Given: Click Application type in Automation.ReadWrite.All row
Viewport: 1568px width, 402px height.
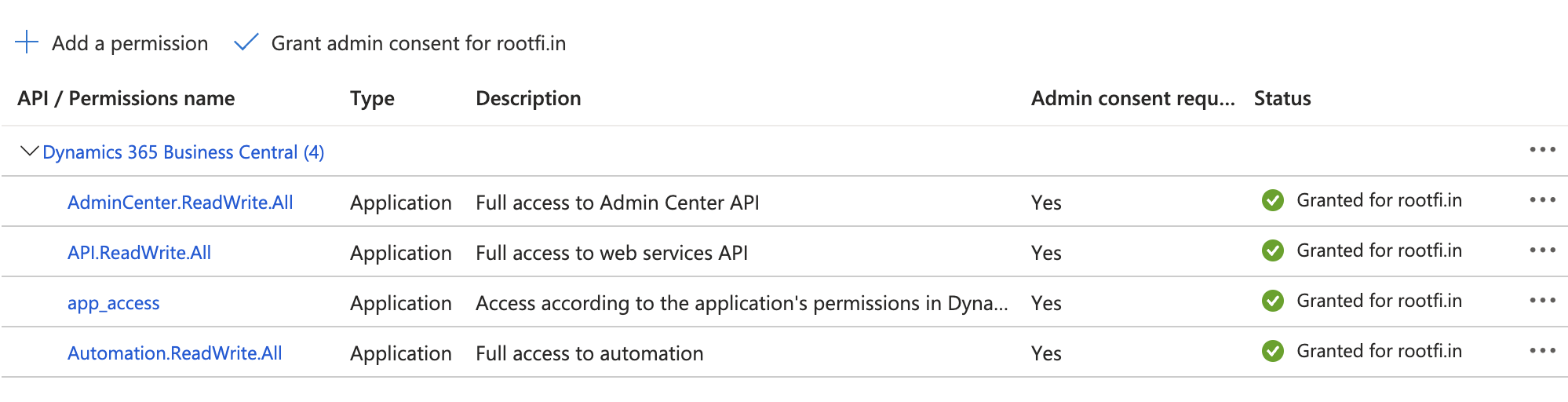Looking at the screenshot, I should pyautogui.click(x=401, y=354).
